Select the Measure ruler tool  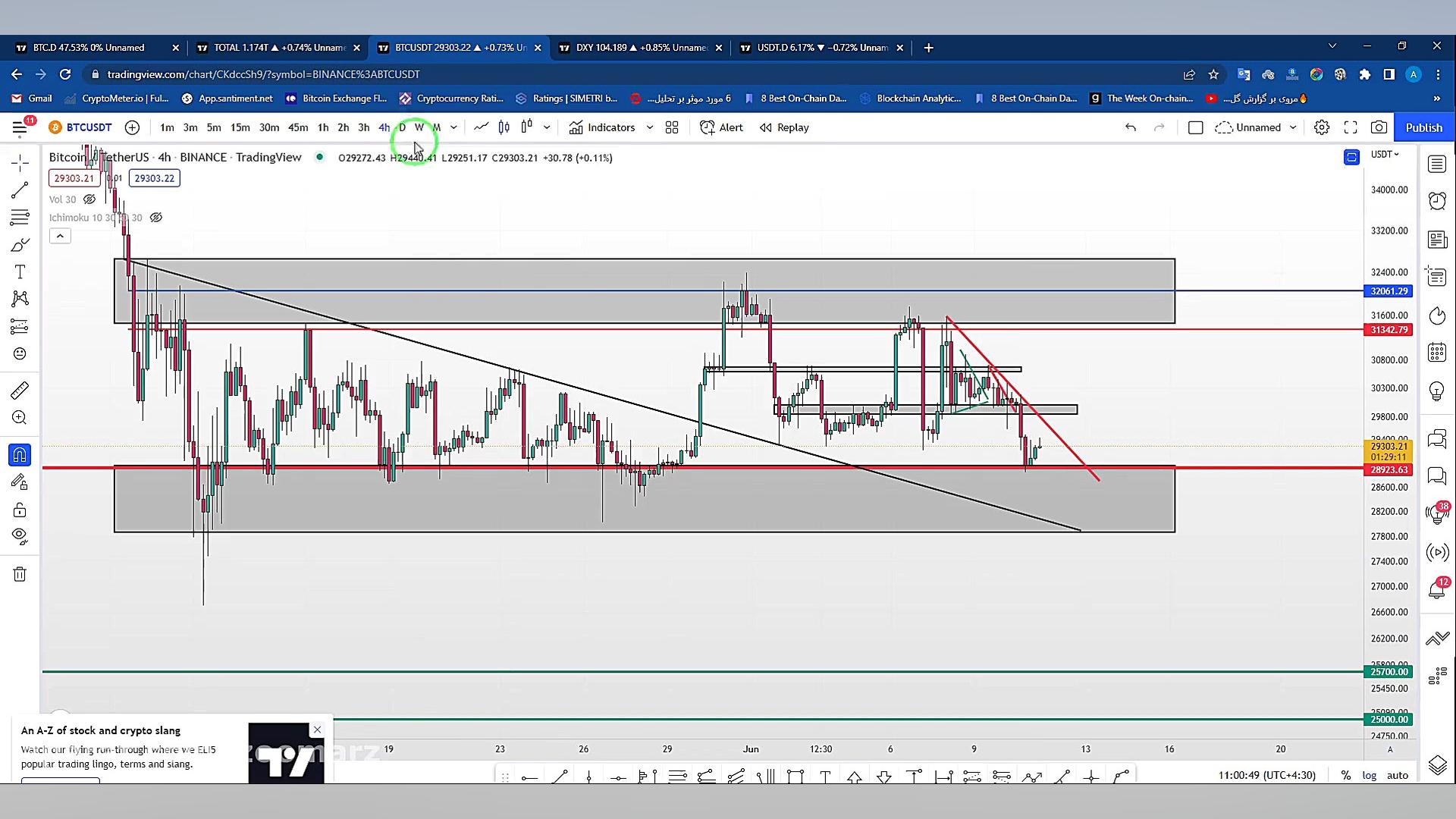pos(20,390)
